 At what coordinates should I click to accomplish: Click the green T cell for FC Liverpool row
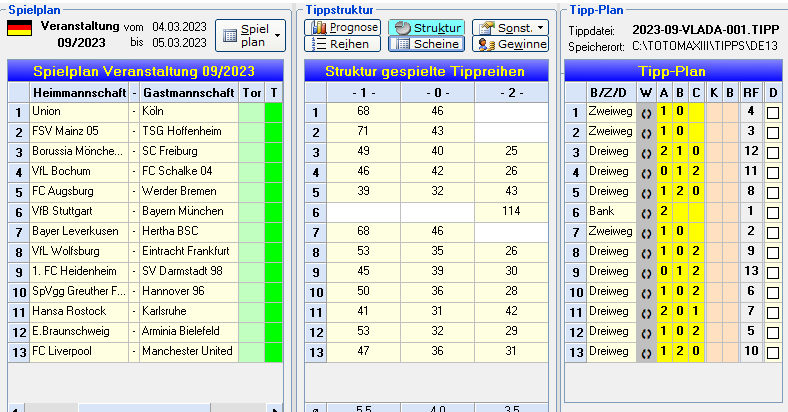point(273,353)
